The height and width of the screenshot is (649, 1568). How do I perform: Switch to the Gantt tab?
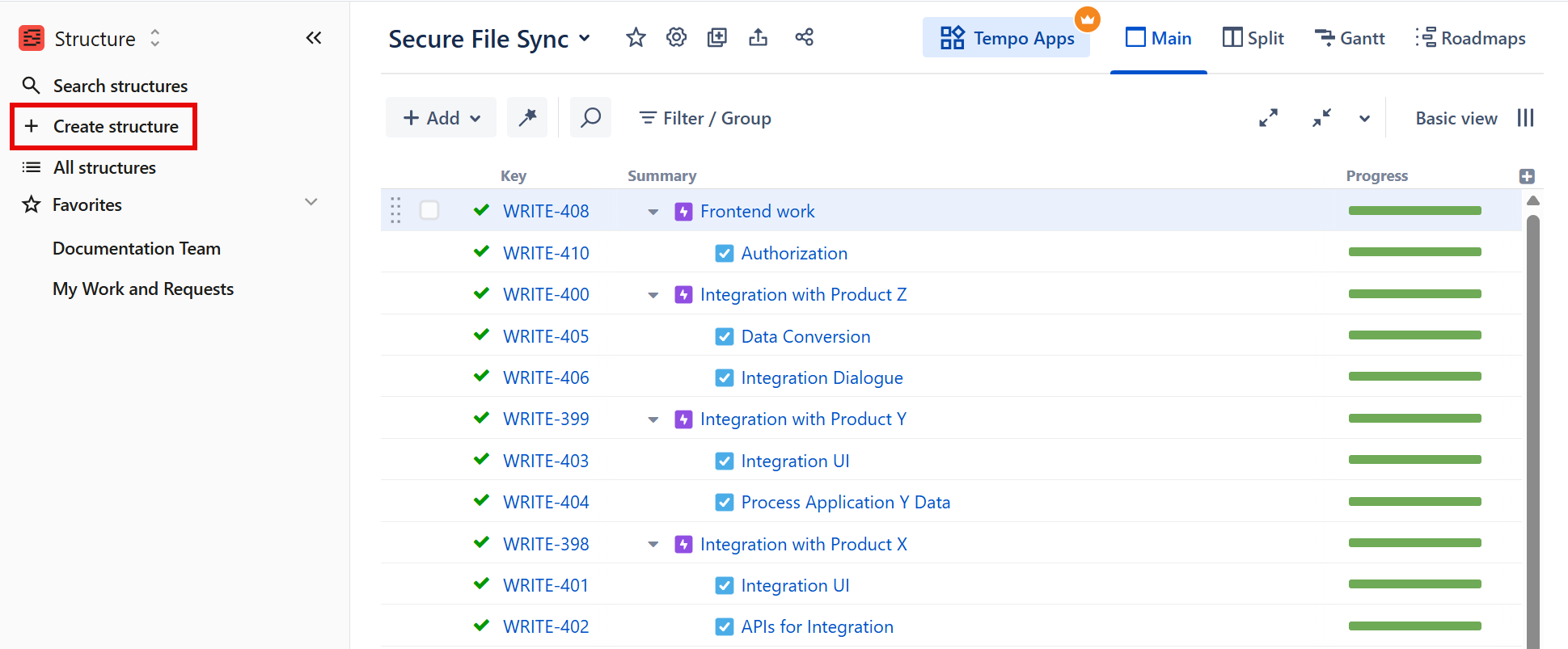click(x=1349, y=38)
